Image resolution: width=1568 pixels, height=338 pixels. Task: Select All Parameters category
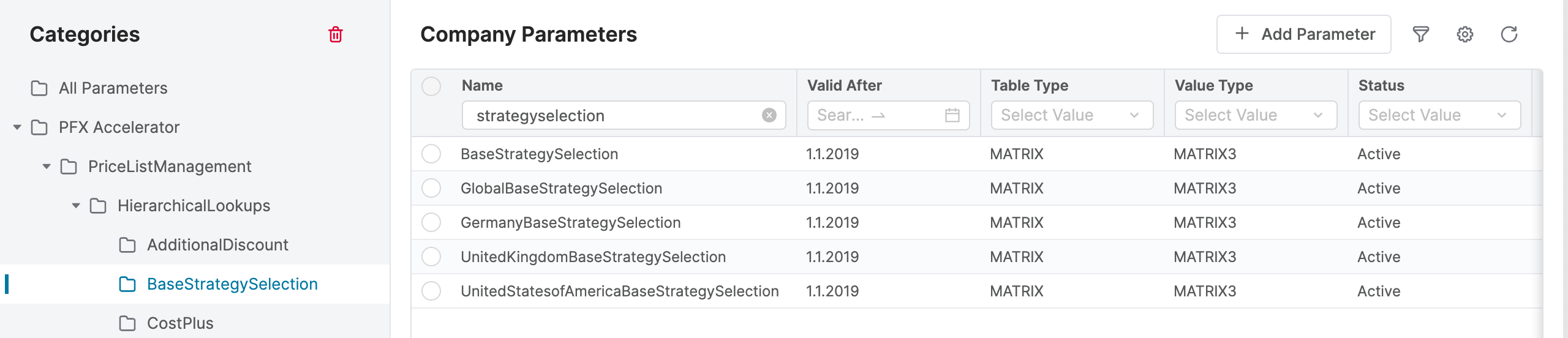click(113, 88)
